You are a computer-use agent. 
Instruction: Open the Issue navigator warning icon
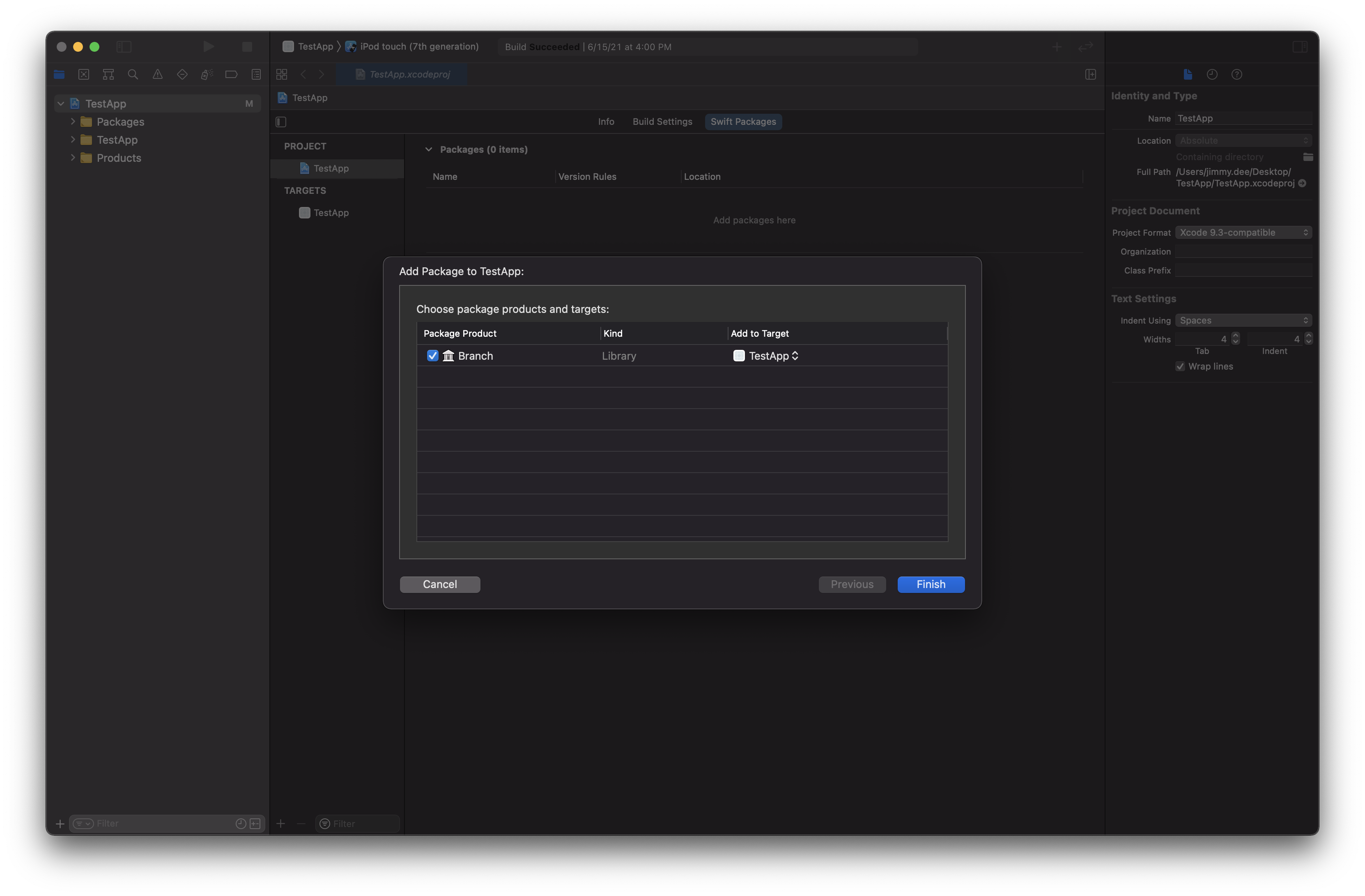click(158, 75)
